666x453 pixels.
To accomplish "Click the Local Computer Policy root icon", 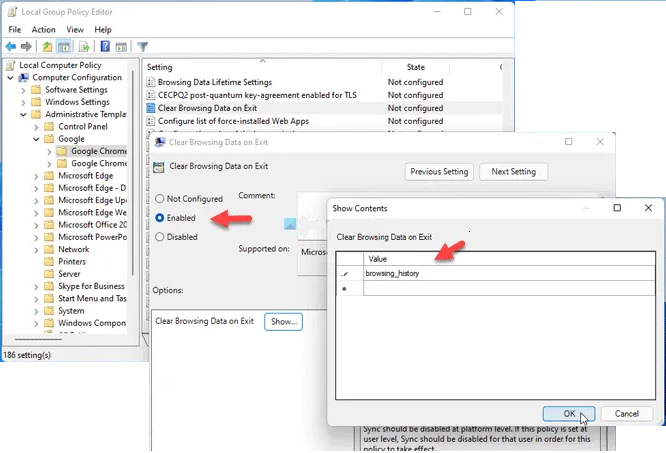I will click(x=11, y=65).
